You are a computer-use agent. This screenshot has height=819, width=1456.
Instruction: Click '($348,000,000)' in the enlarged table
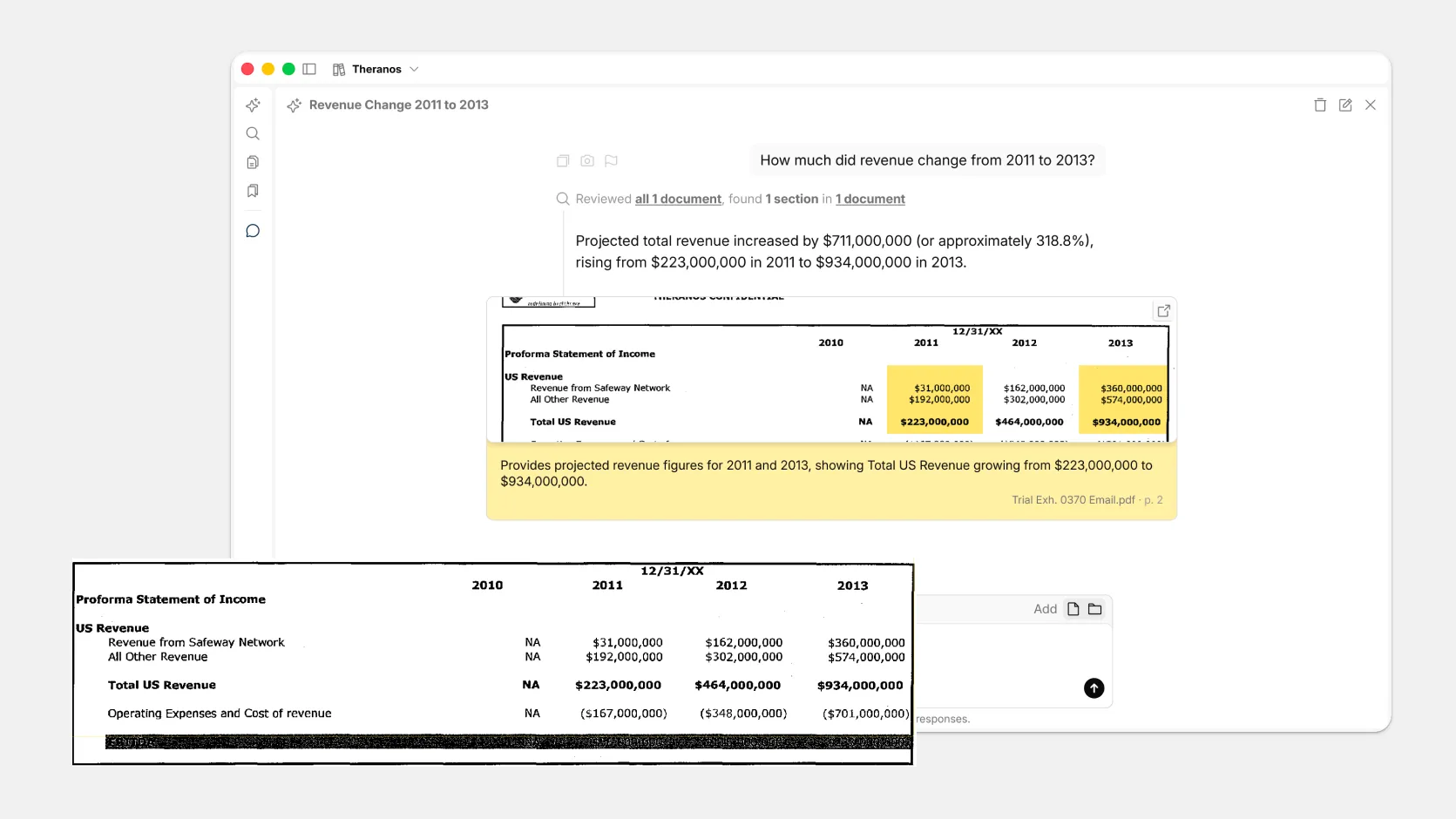(x=743, y=714)
